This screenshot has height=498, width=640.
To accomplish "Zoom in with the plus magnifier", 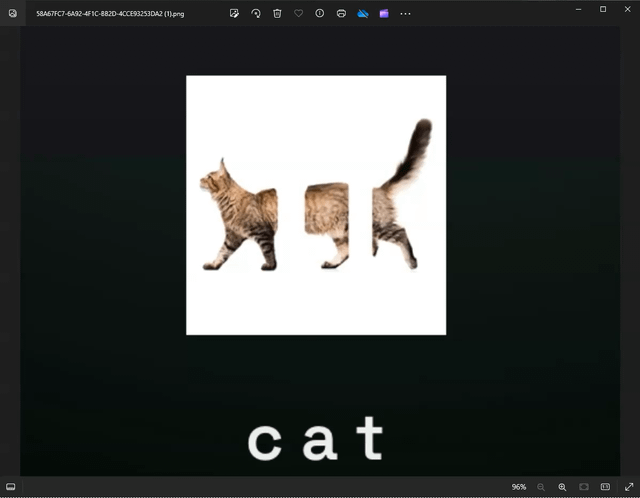I will pyautogui.click(x=562, y=487).
